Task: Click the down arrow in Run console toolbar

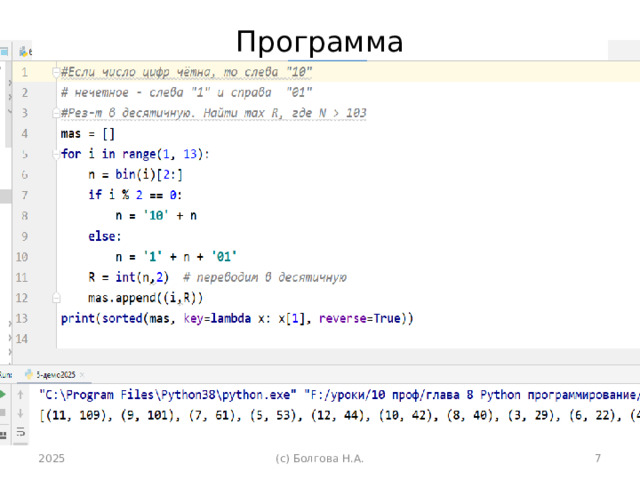Action: [x=20, y=413]
